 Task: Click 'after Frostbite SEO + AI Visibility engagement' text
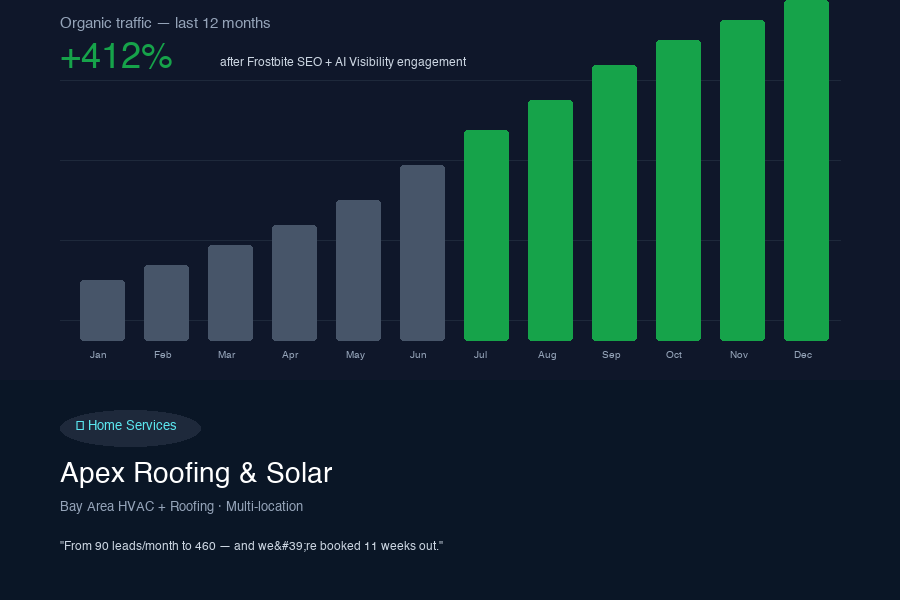(x=343, y=62)
